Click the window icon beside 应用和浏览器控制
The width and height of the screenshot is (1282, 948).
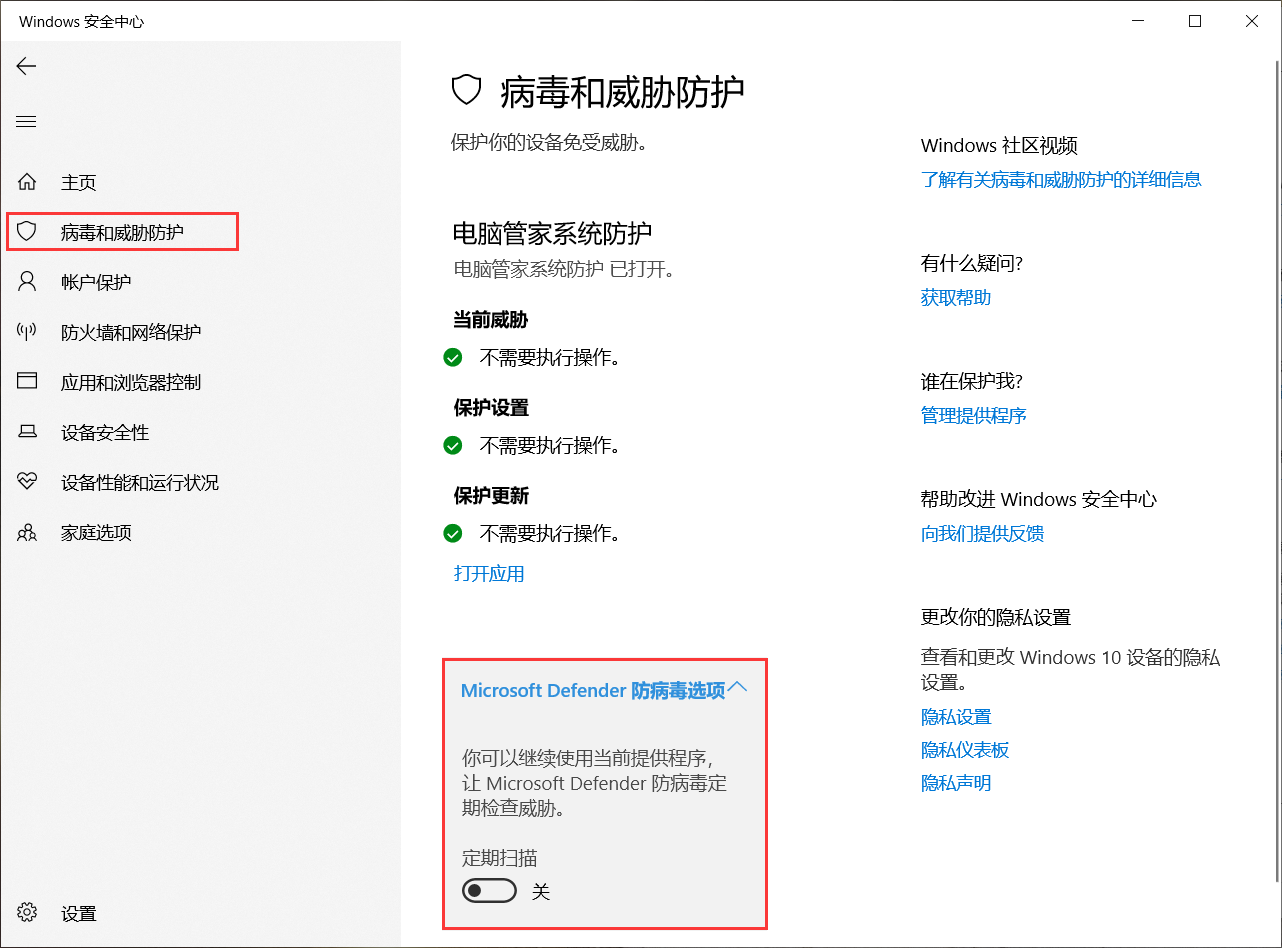pyautogui.click(x=27, y=382)
